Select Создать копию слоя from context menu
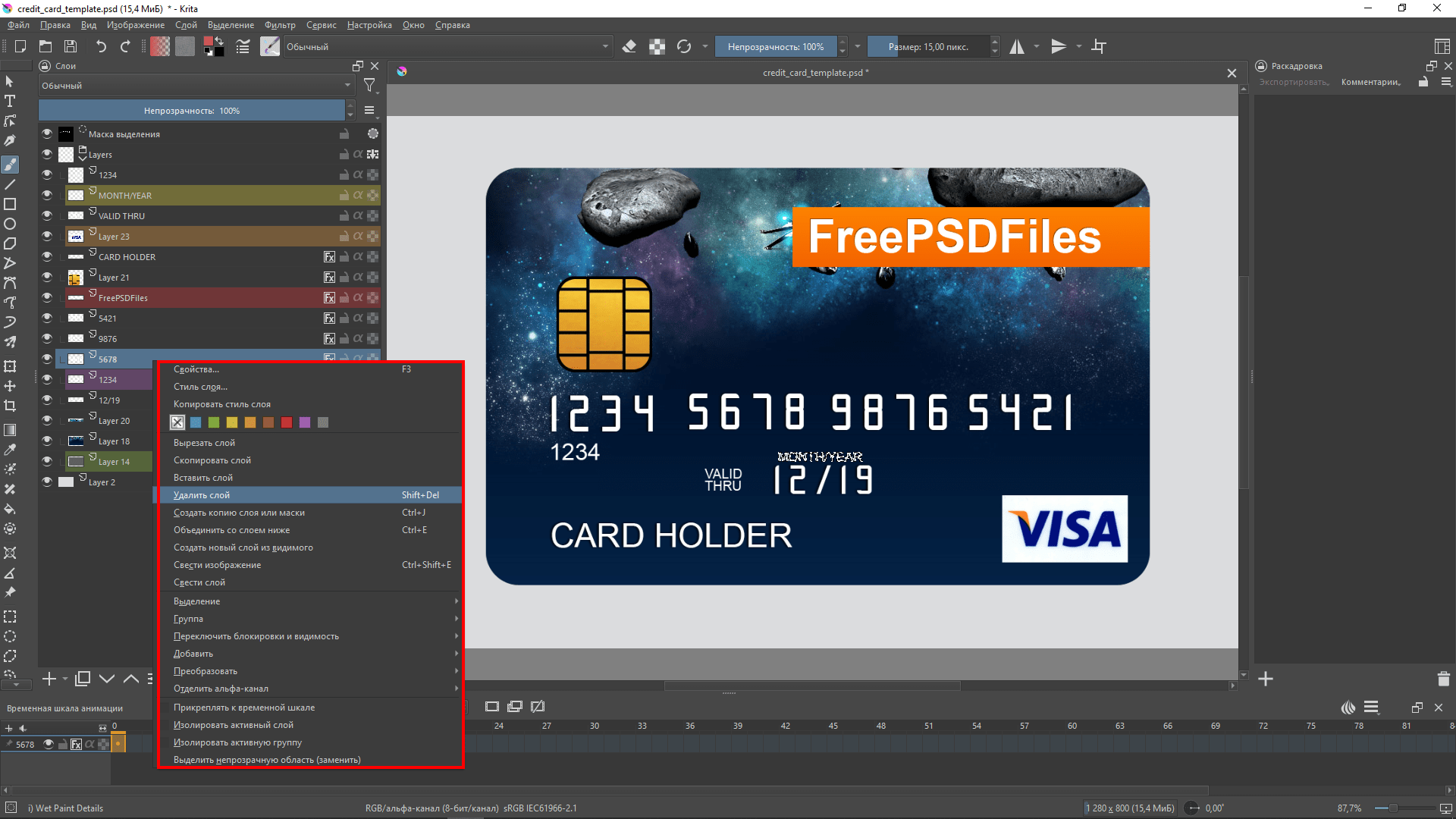The height and width of the screenshot is (819, 1456). pos(240,512)
